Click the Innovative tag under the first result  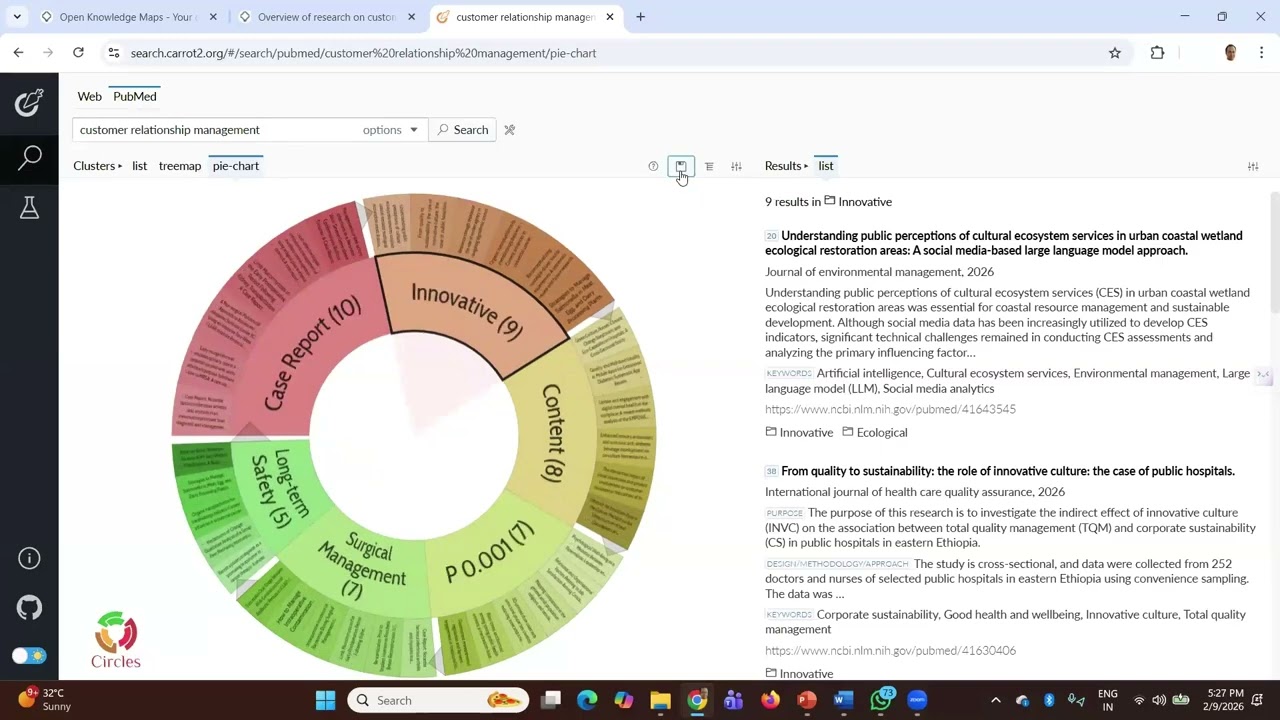pos(799,433)
